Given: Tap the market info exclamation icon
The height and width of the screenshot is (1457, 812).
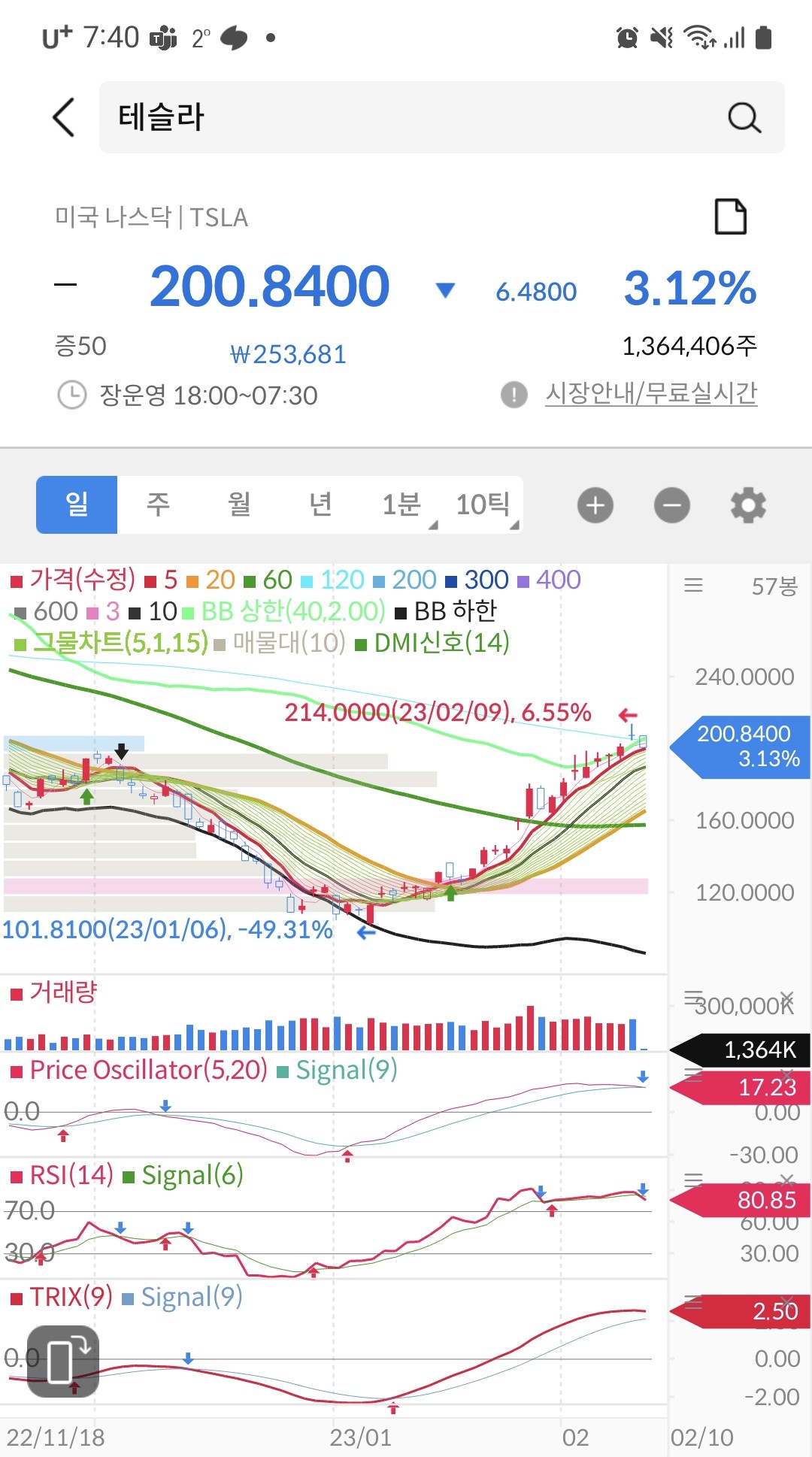Looking at the screenshot, I should click(514, 394).
